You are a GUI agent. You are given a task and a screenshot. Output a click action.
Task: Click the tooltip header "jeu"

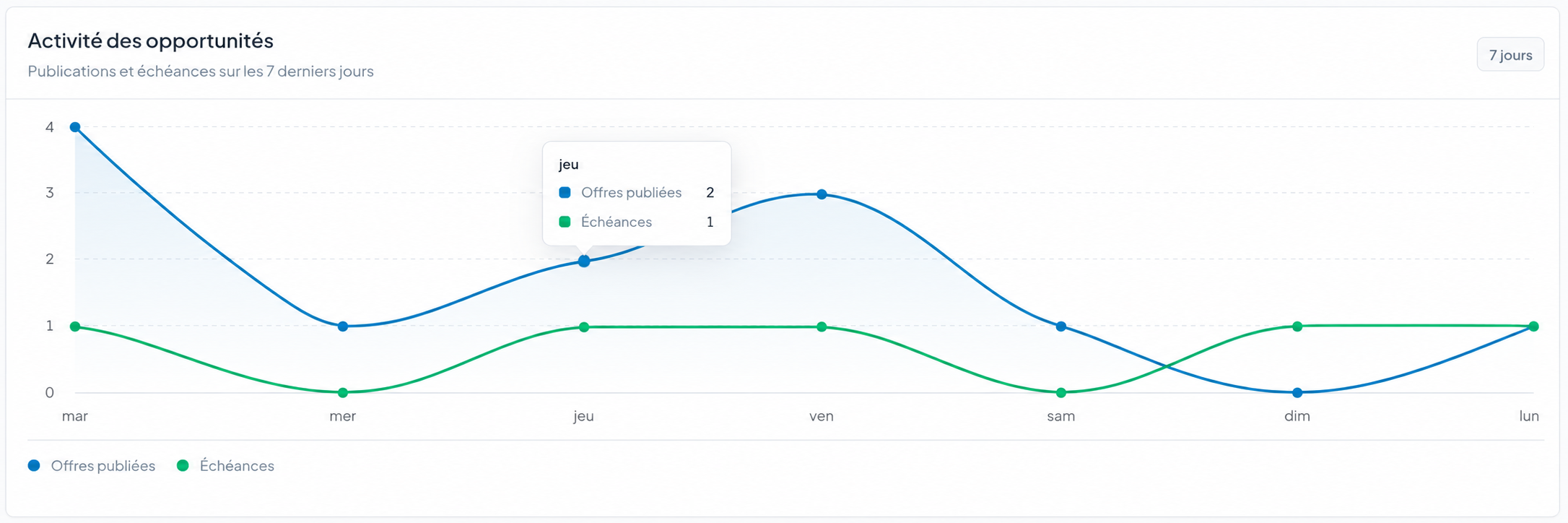[569, 164]
